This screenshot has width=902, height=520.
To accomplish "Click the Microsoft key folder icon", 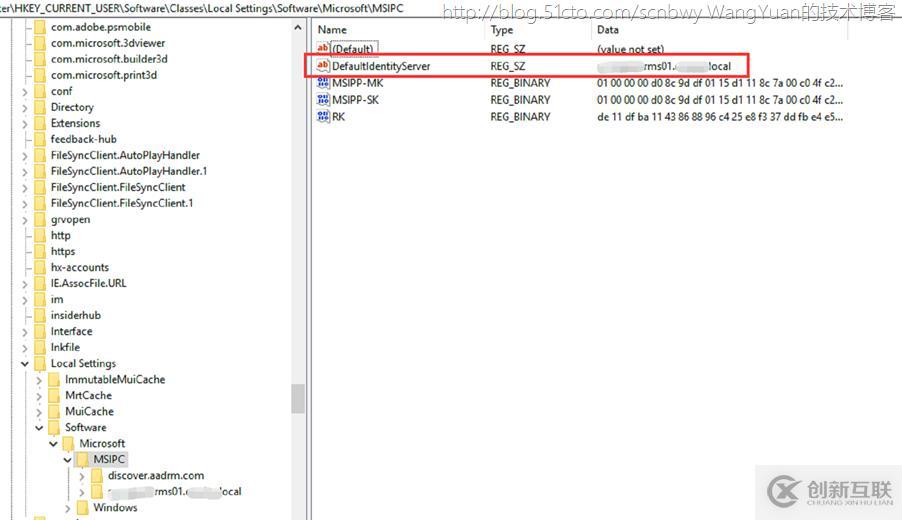I will click(x=68, y=444).
